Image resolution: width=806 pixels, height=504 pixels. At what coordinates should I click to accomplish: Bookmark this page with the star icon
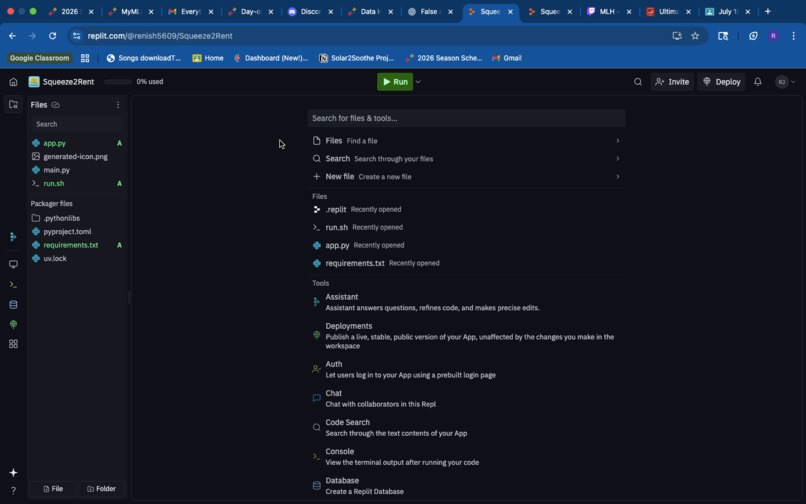pos(695,35)
